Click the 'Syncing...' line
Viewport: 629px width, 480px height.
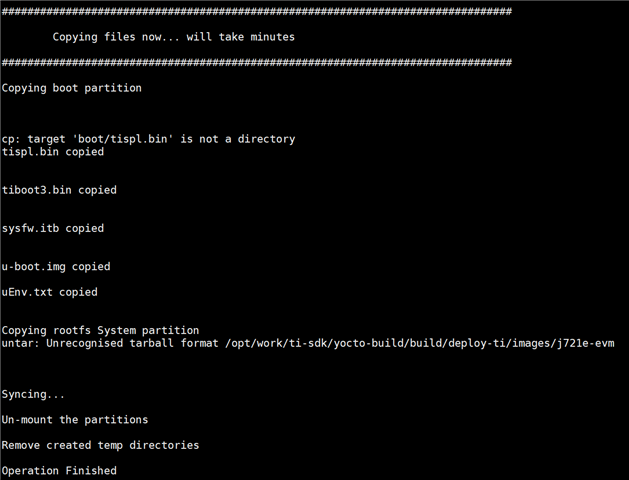pos(33,395)
